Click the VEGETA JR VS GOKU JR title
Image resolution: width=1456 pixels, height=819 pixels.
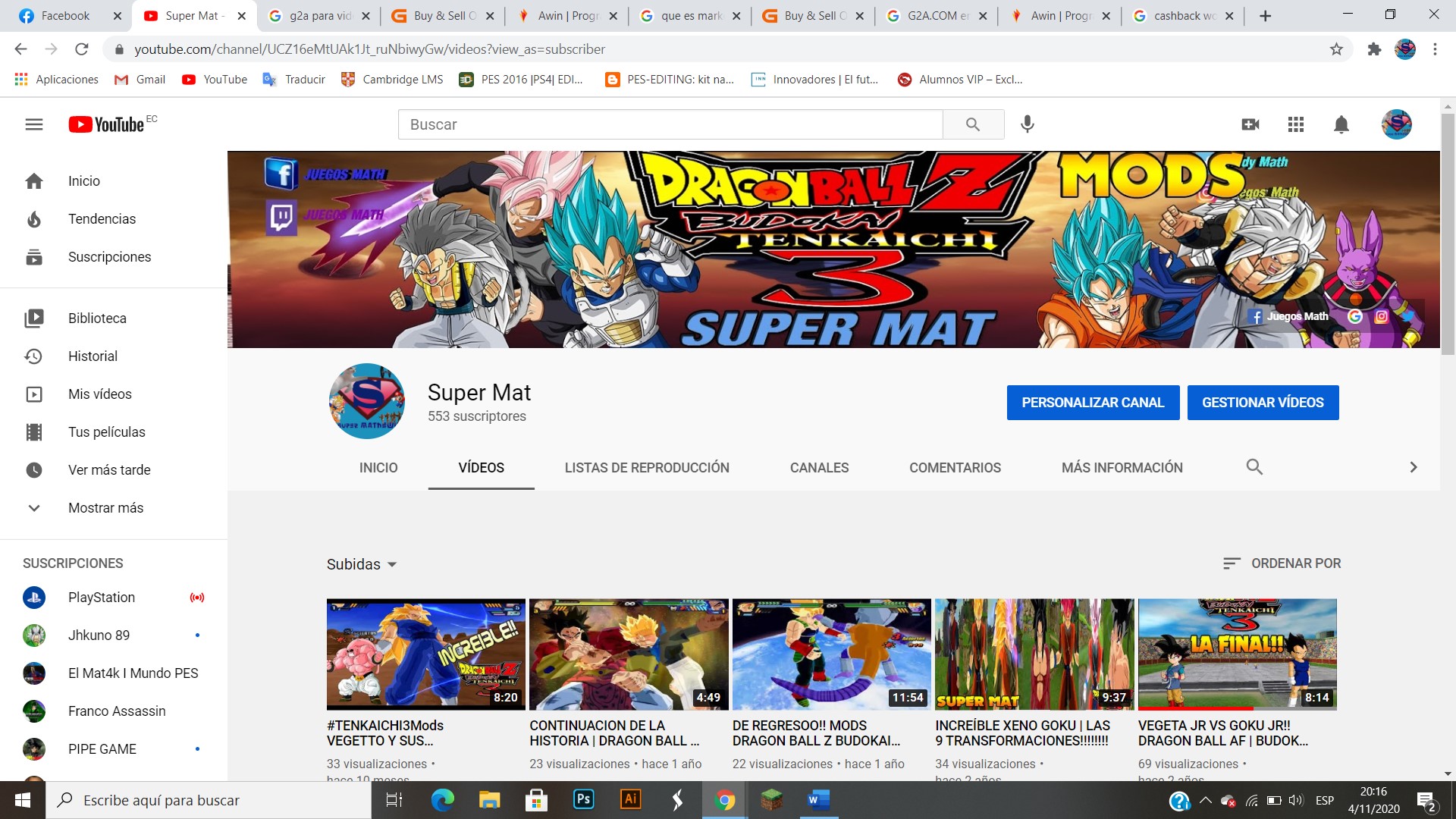point(1223,733)
